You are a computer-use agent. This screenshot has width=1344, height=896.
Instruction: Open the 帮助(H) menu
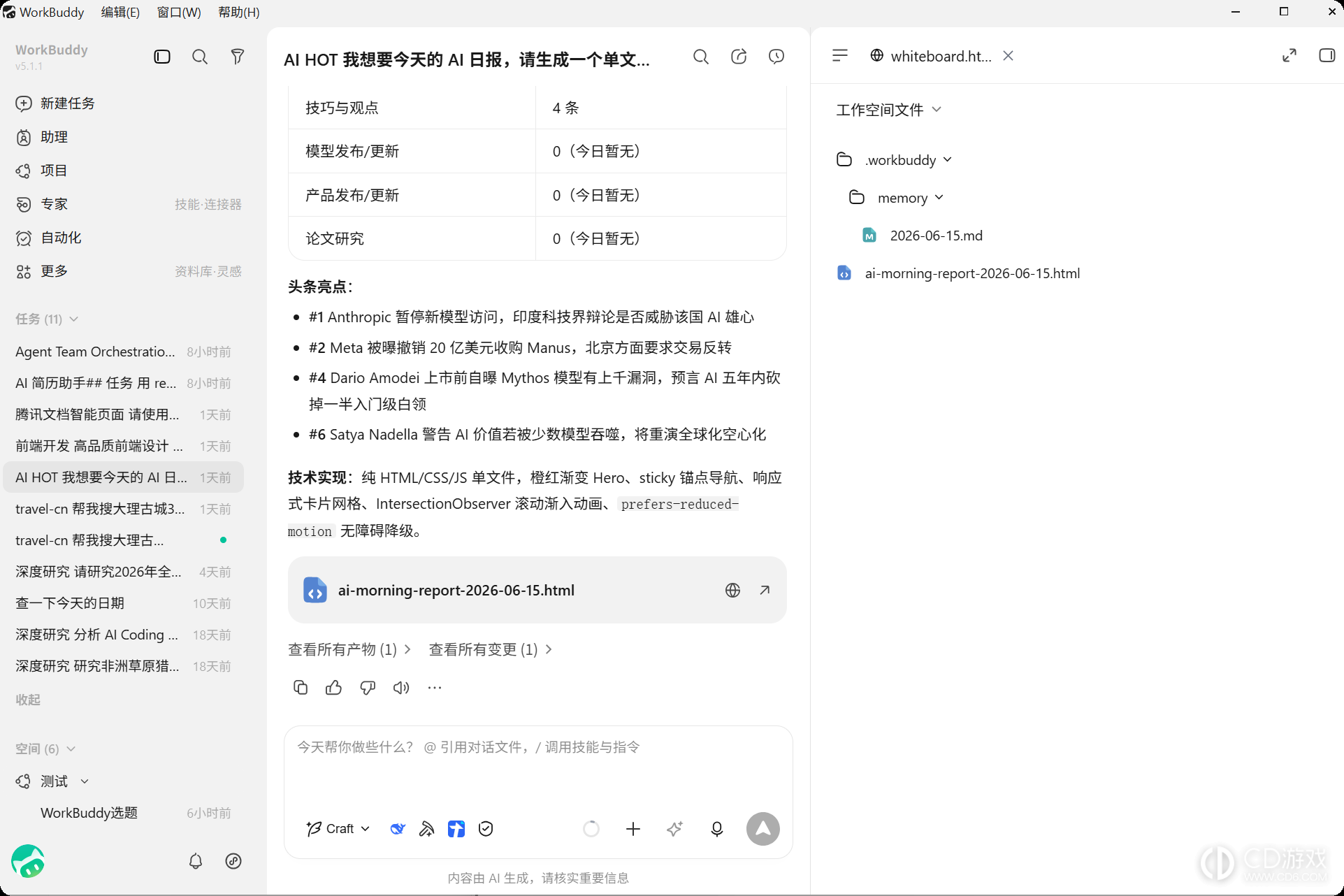[239, 12]
